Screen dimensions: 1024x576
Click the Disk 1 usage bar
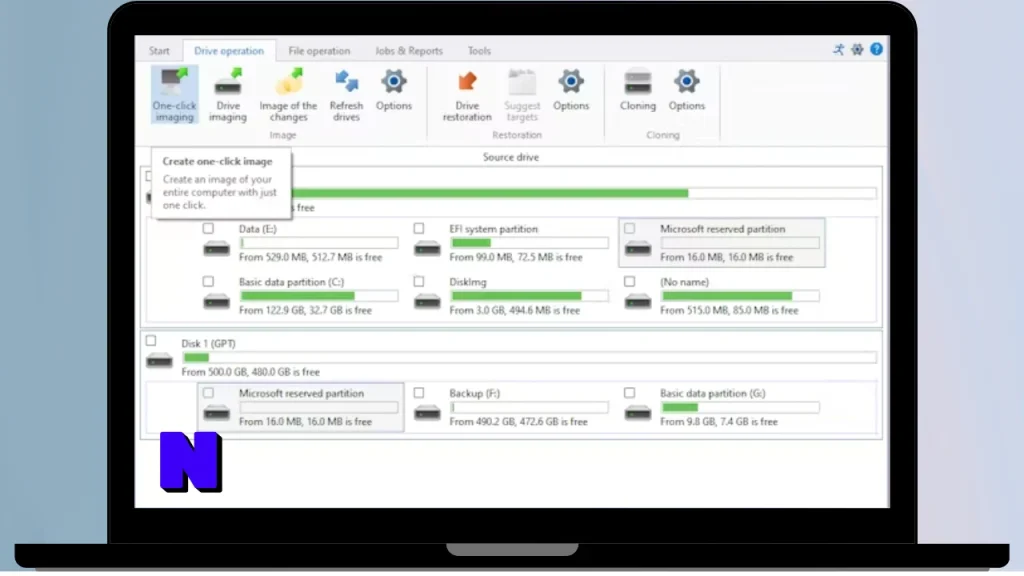[529, 357]
